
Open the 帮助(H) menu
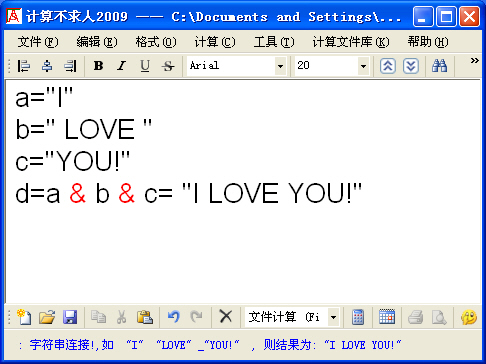[428, 42]
